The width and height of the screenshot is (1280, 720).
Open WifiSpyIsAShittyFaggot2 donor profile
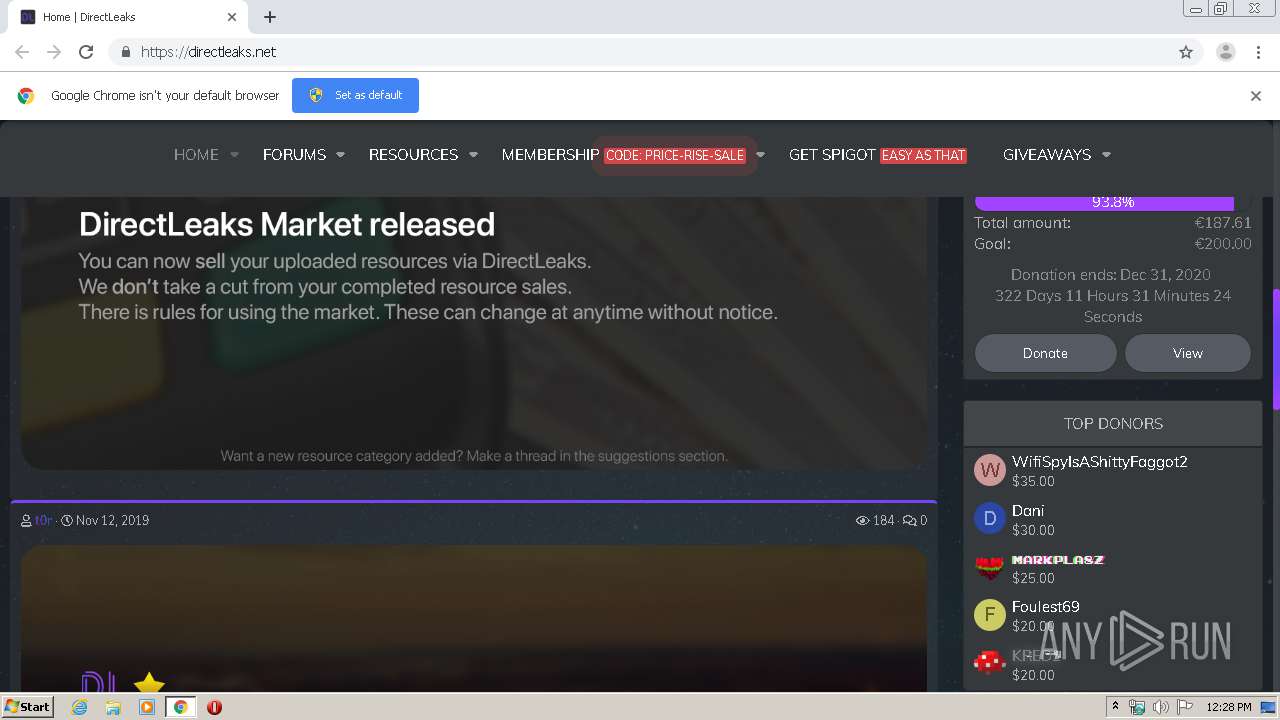[1100, 462]
